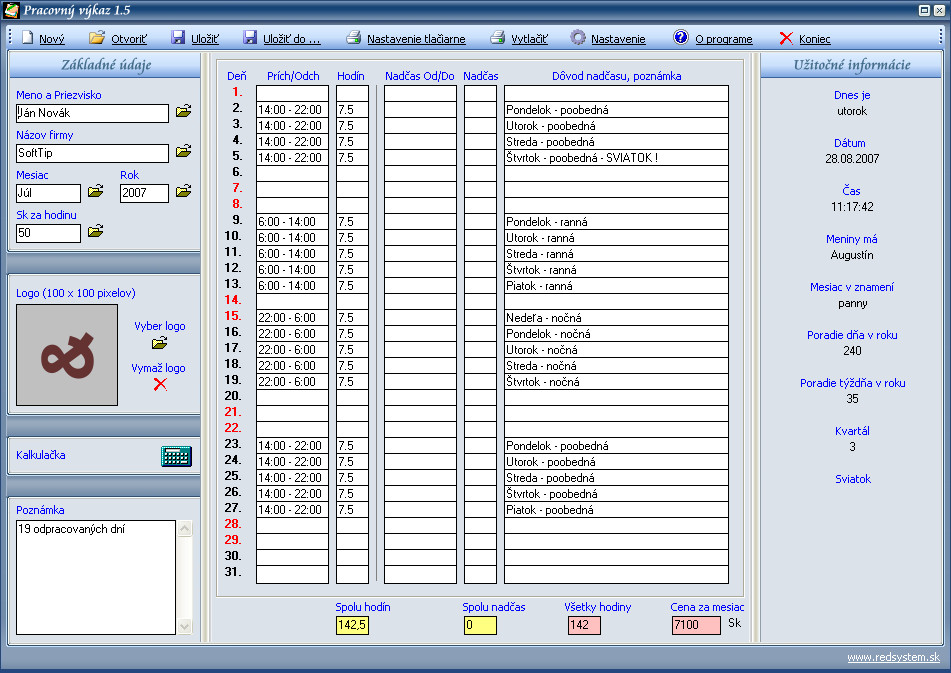Open folder icon next to Mesiac field
This screenshot has height=673, width=951.
(95, 192)
